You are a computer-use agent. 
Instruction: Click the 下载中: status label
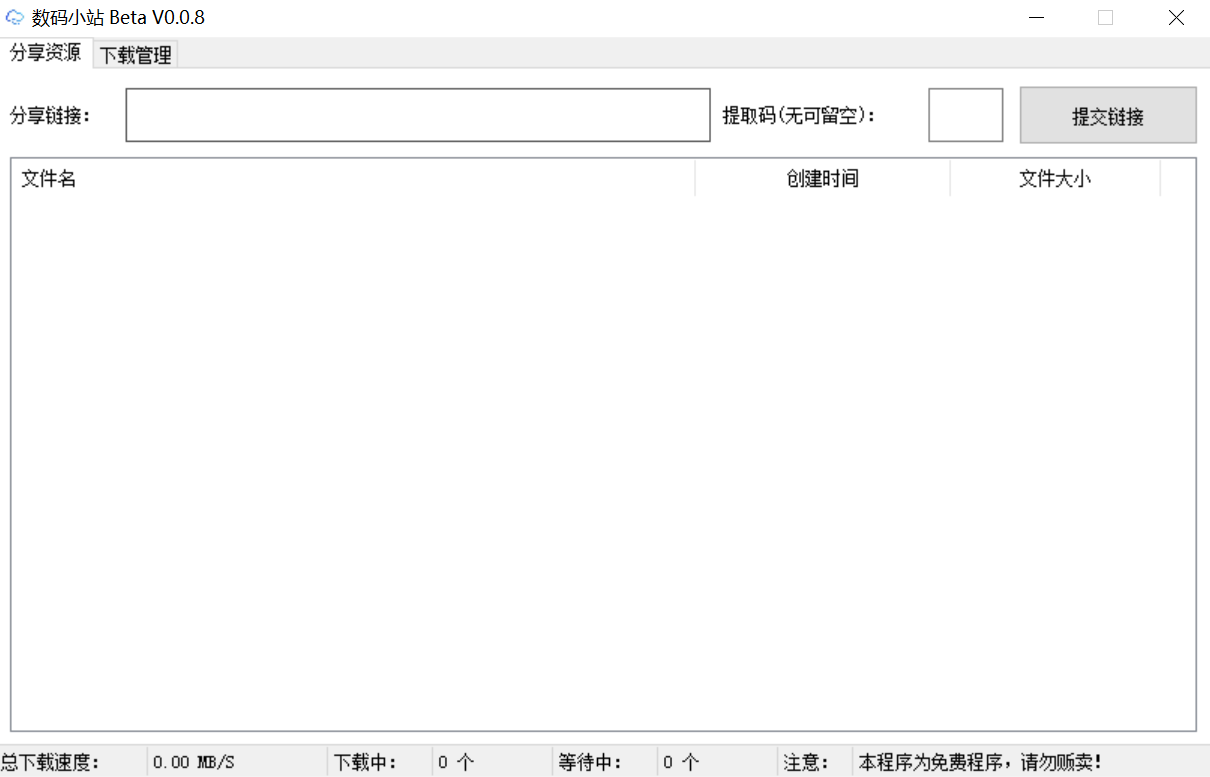point(365,762)
